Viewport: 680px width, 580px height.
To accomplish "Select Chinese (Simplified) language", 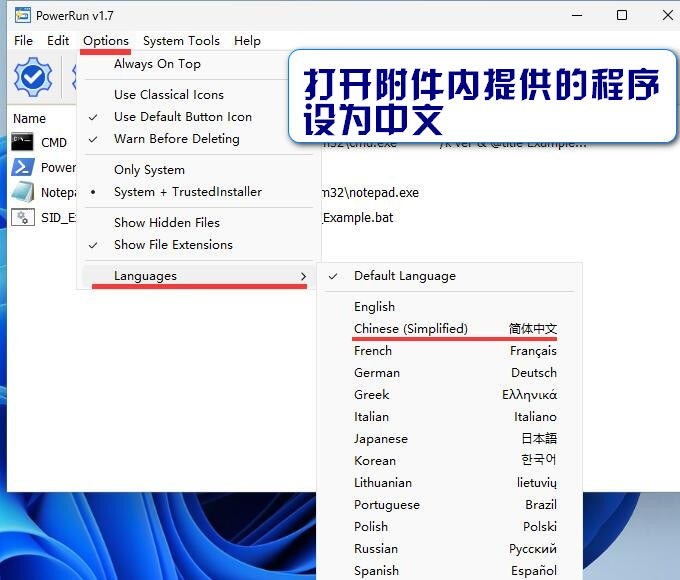I will click(x=449, y=329).
